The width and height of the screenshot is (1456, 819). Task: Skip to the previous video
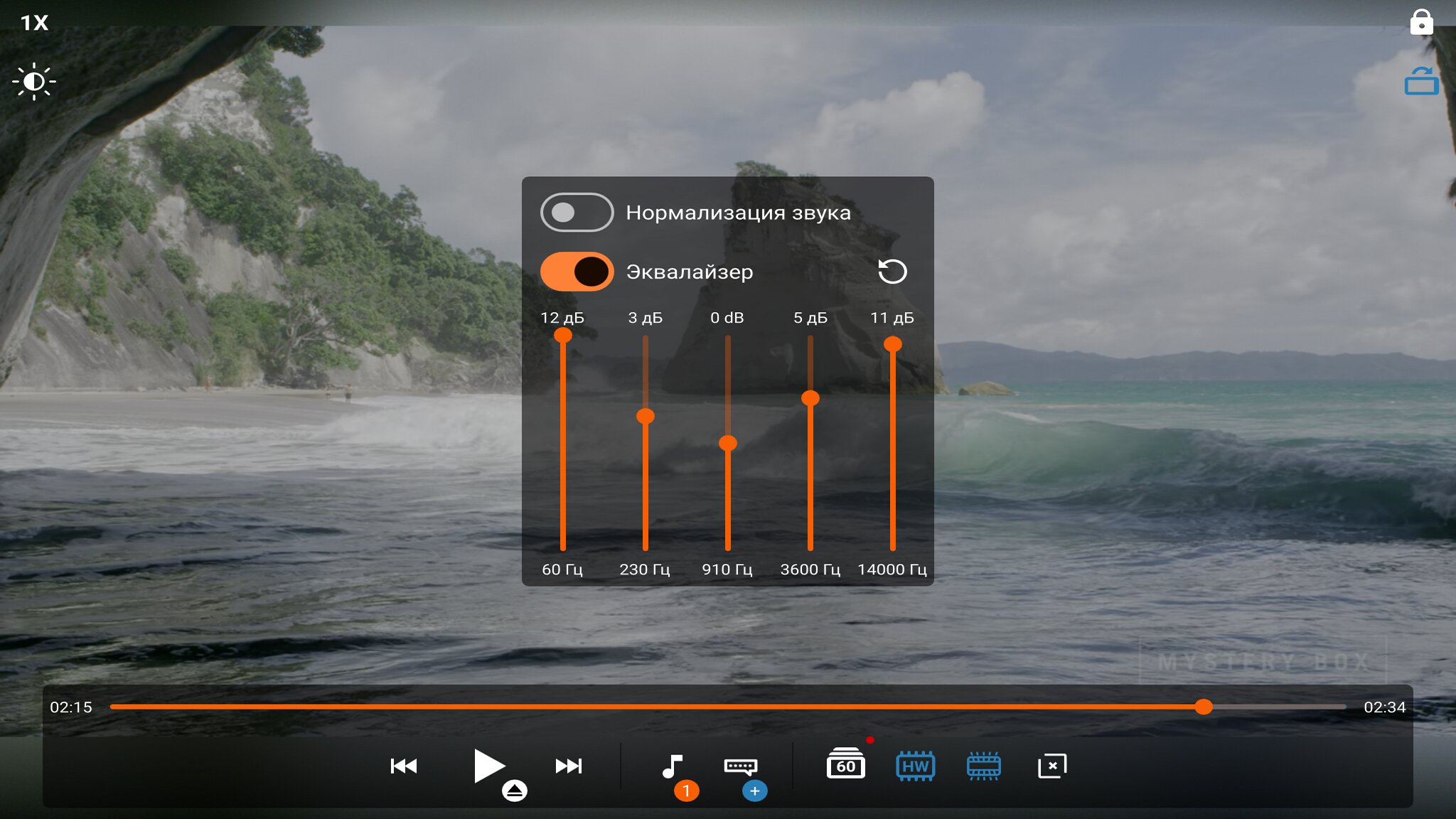click(404, 766)
